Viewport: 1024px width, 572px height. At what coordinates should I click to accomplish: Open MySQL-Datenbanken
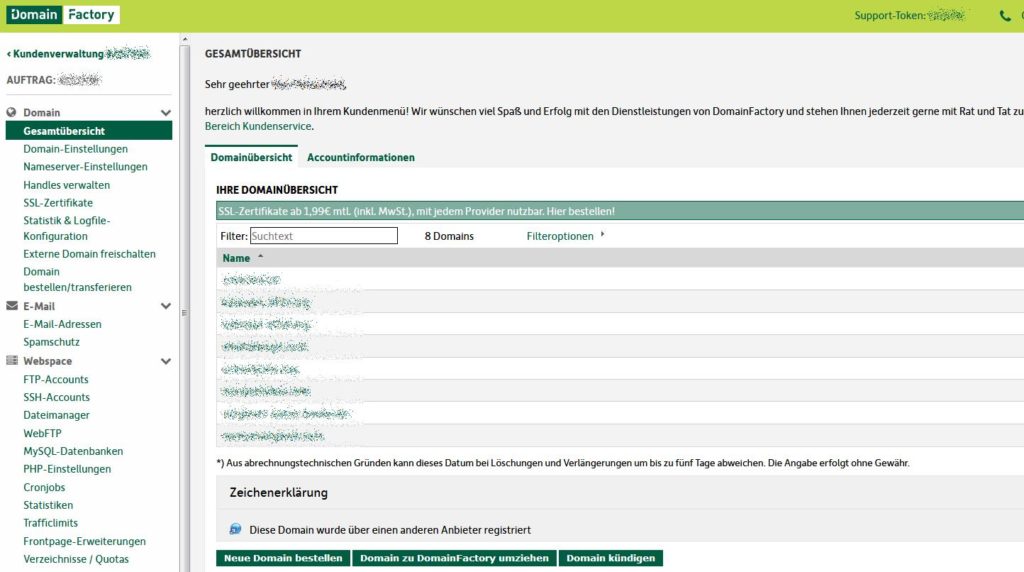click(x=73, y=451)
